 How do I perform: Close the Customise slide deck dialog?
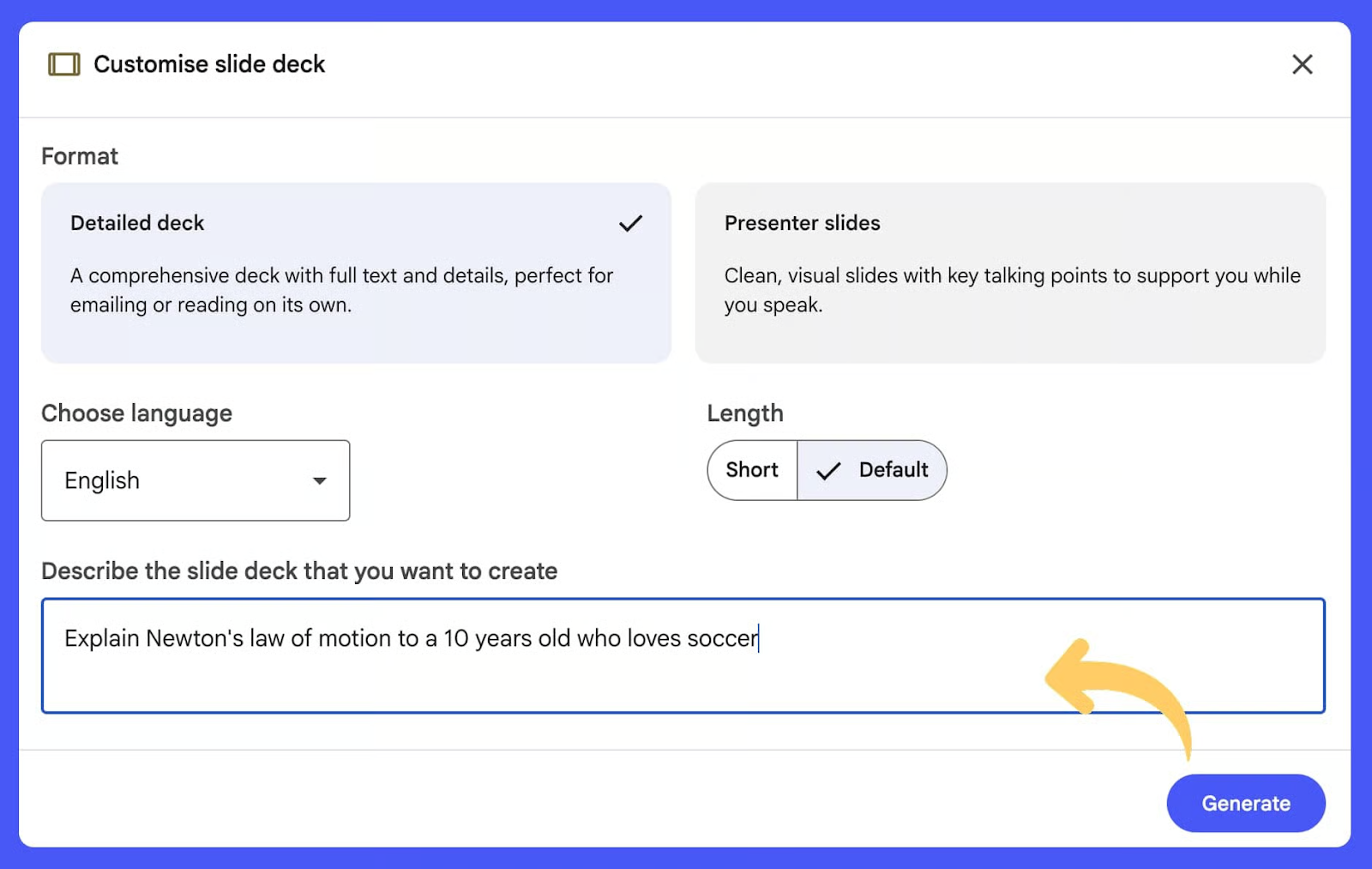pos(1302,64)
